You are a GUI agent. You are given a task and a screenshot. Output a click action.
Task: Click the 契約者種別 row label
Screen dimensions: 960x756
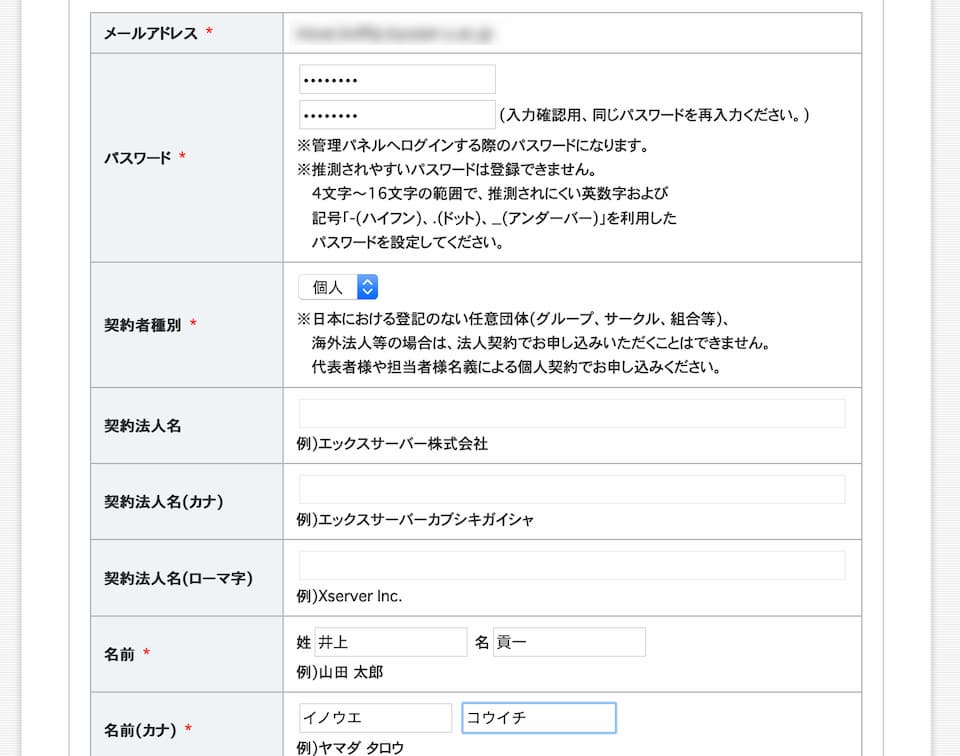click(x=144, y=325)
